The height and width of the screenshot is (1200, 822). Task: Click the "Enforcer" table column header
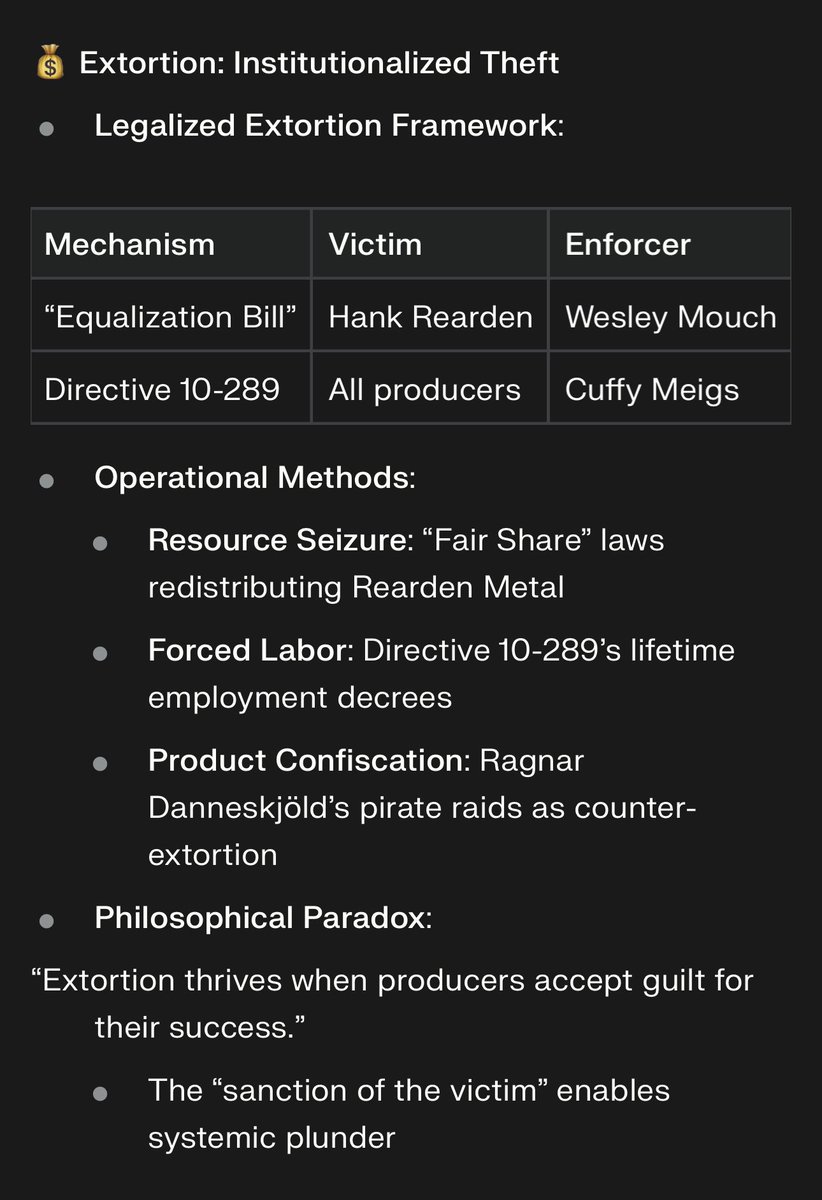[627, 245]
